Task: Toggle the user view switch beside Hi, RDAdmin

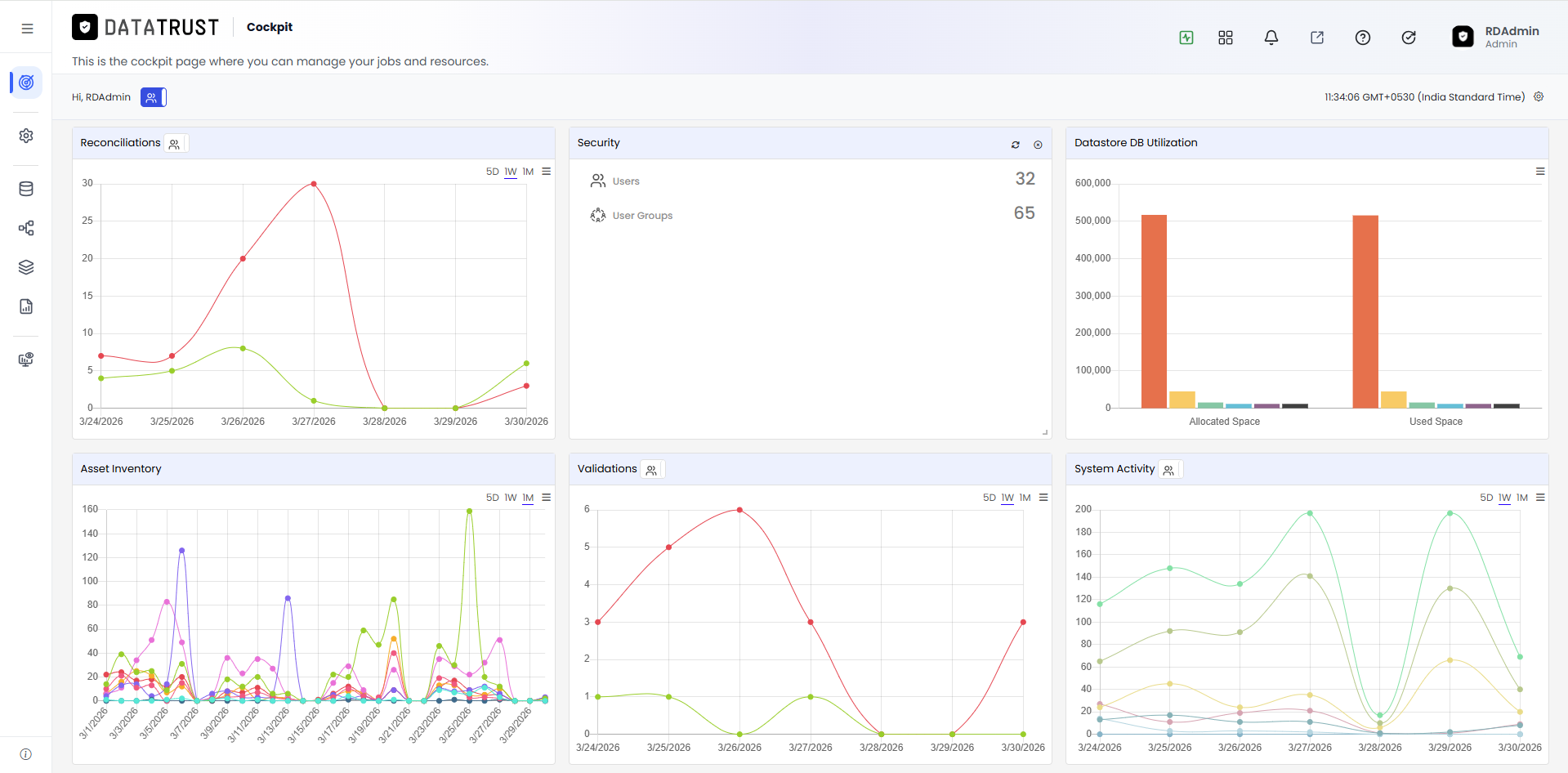Action: (x=153, y=97)
